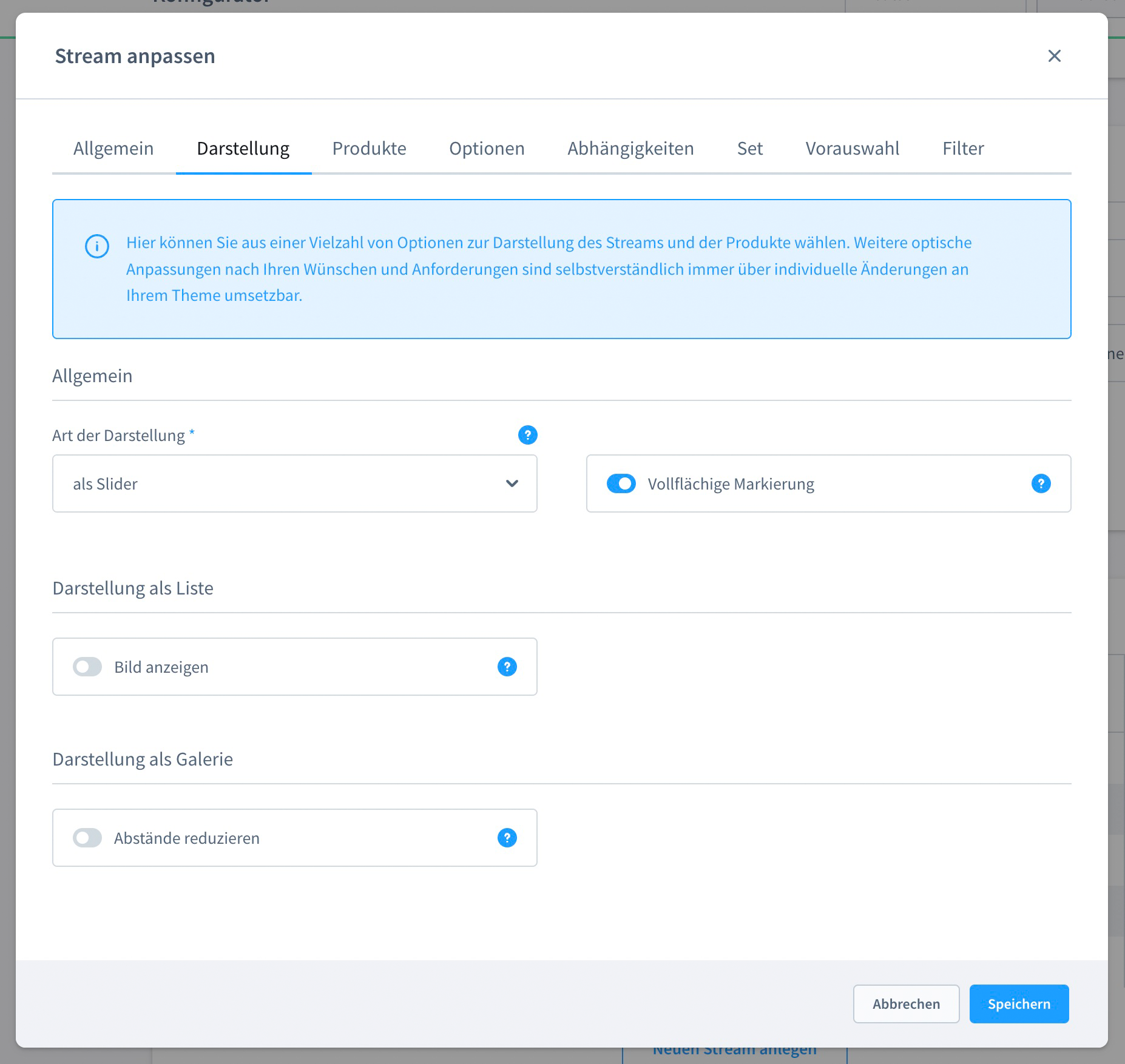This screenshot has height=1064, width=1125.
Task: Enable the Abstände reduzieren toggle
Action: (87, 838)
